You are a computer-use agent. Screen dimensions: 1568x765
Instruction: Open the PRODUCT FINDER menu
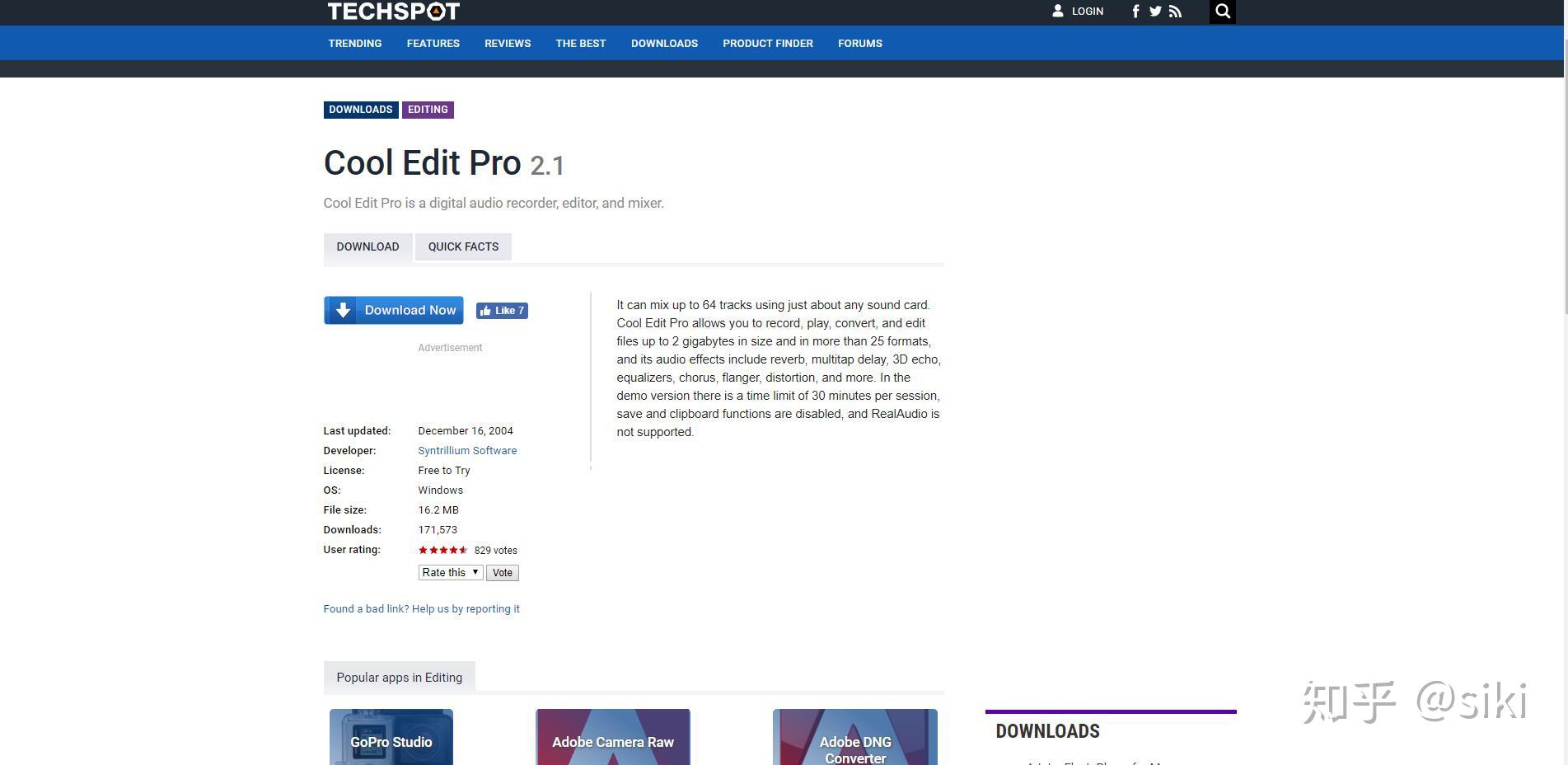pyautogui.click(x=768, y=43)
